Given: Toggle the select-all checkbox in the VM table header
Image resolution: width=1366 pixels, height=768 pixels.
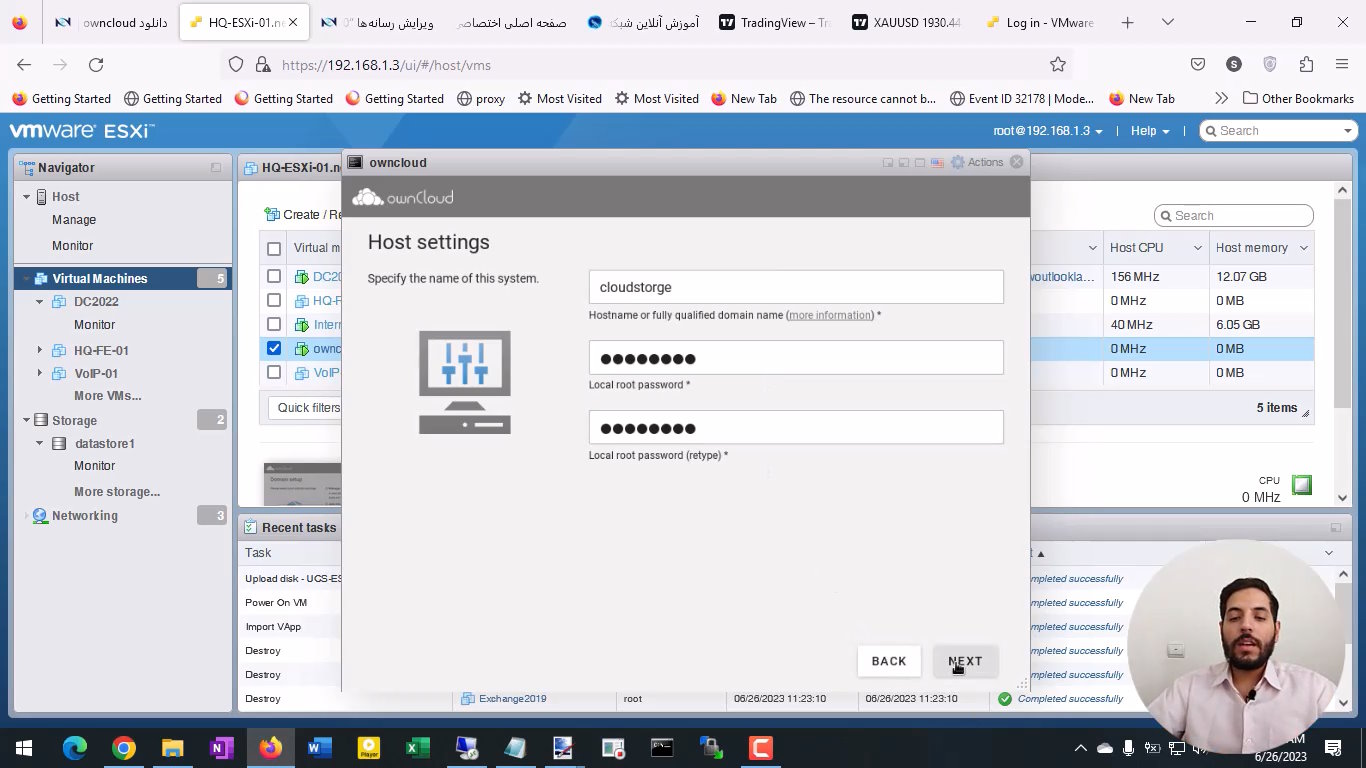Looking at the screenshot, I should coord(274,248).
